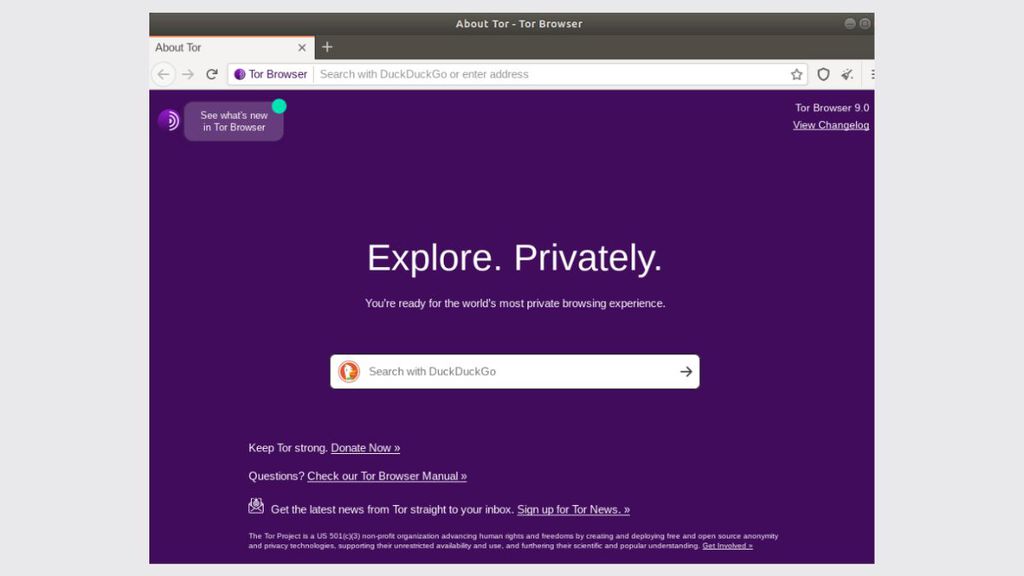Screen dimensions: 1024x576
Task: Close the About Tor tab
Action: [x=302, y=47]
